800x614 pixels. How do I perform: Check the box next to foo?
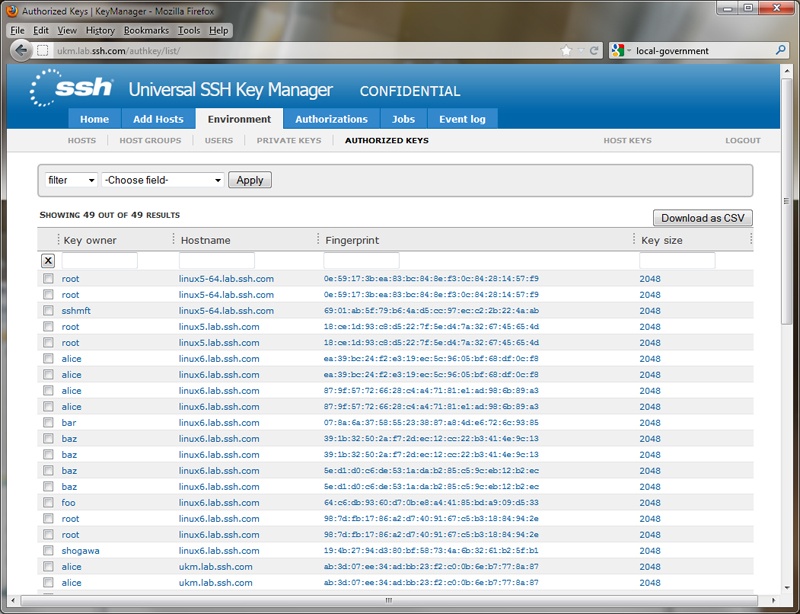[48, 502]
